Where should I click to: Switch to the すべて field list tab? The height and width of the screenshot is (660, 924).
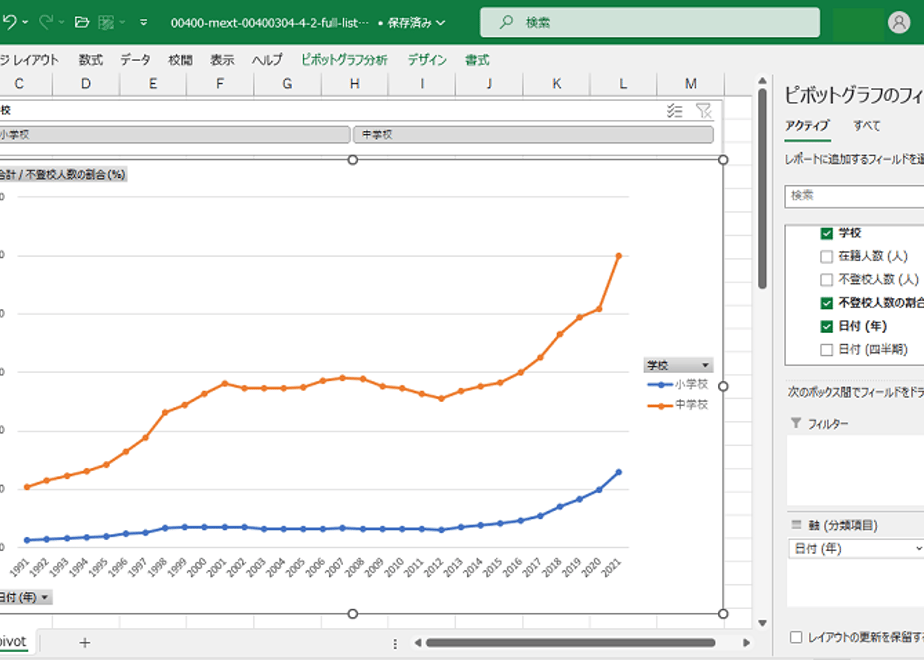867,126
